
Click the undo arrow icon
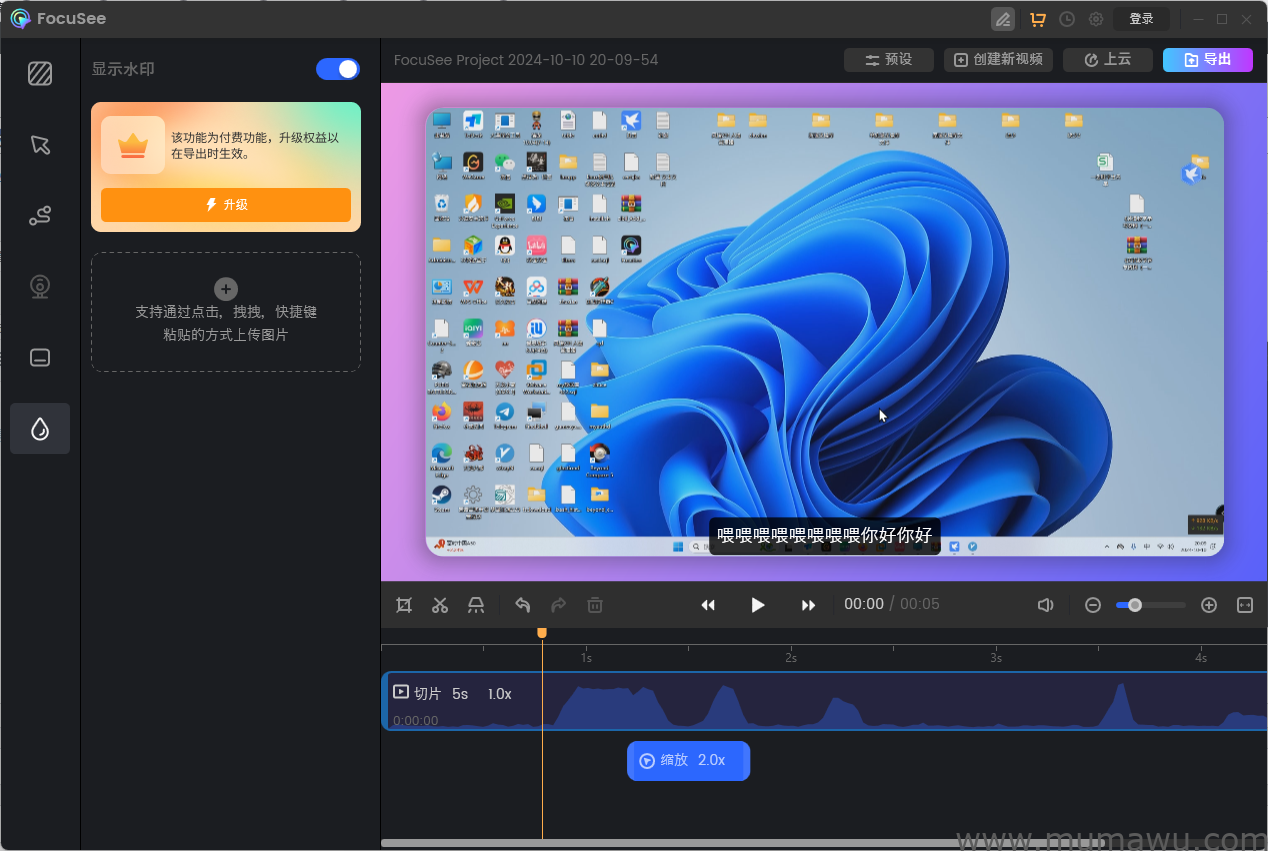click(x=521, y=605)
